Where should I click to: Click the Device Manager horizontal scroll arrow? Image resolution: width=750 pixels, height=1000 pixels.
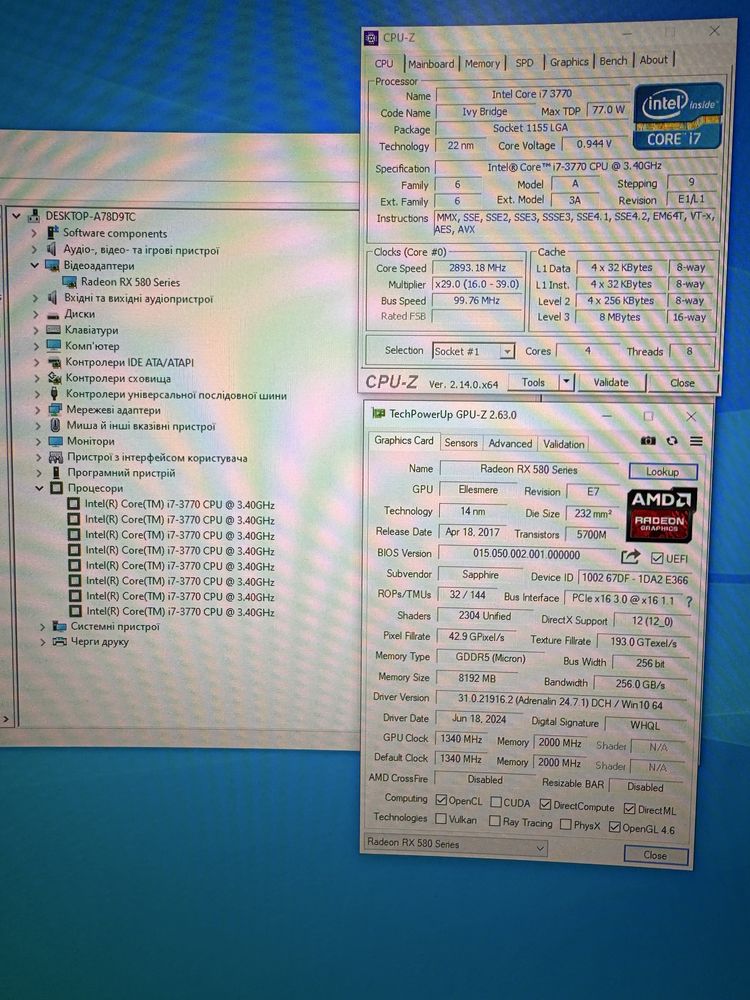click(x=6, y=719)
